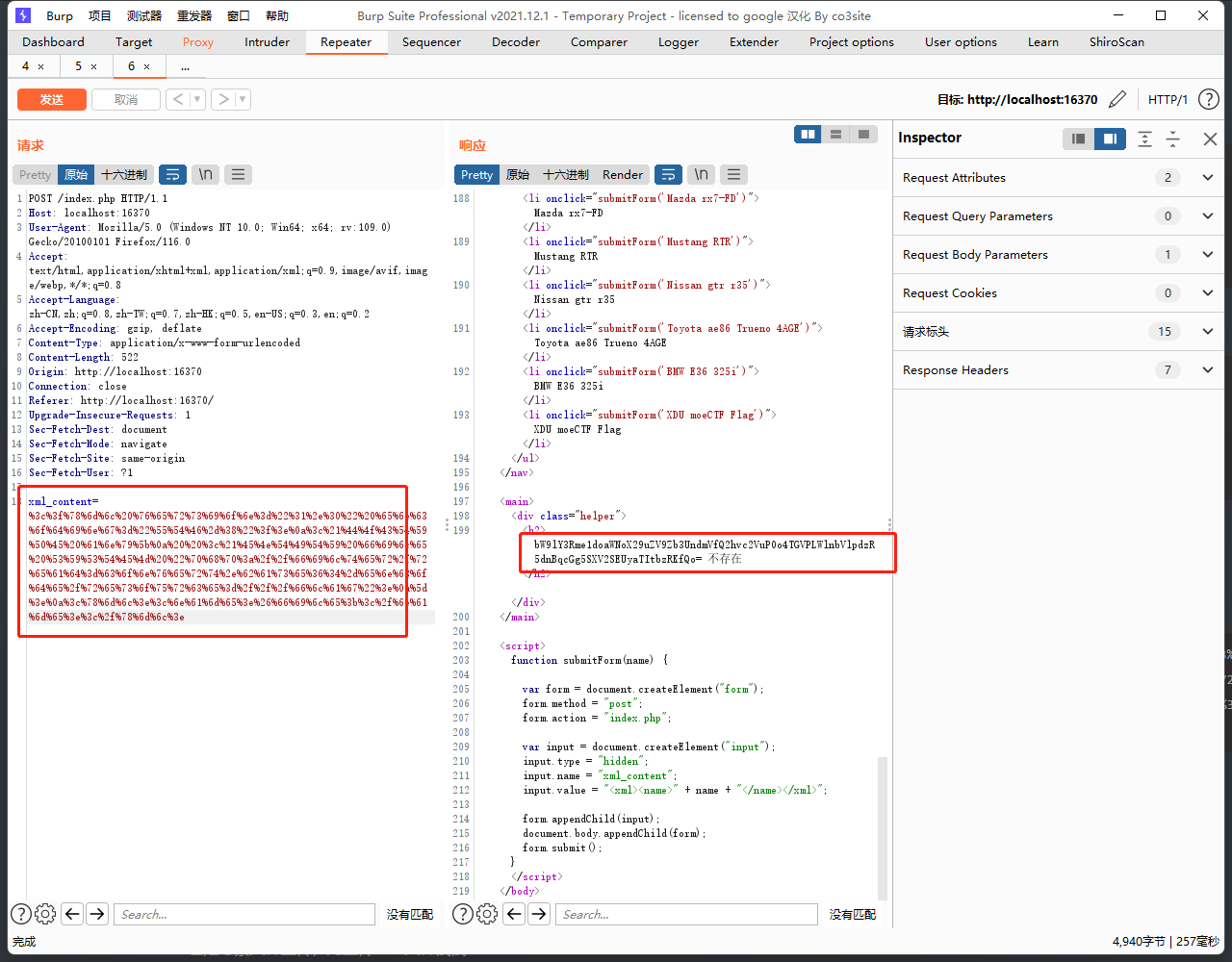Toggle non-printable characters in response pane
Image resolution: width=1232 pixels, height=962 pixels.
[x=702, y=174]
